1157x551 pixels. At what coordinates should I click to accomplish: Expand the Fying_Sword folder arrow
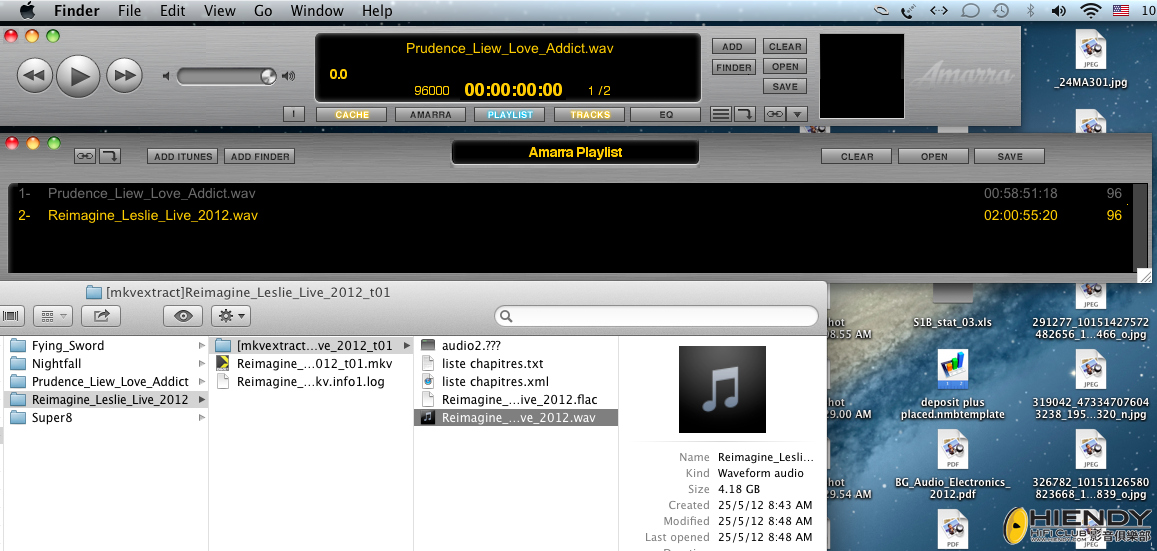pyautogui.click(x=201, y=345)
